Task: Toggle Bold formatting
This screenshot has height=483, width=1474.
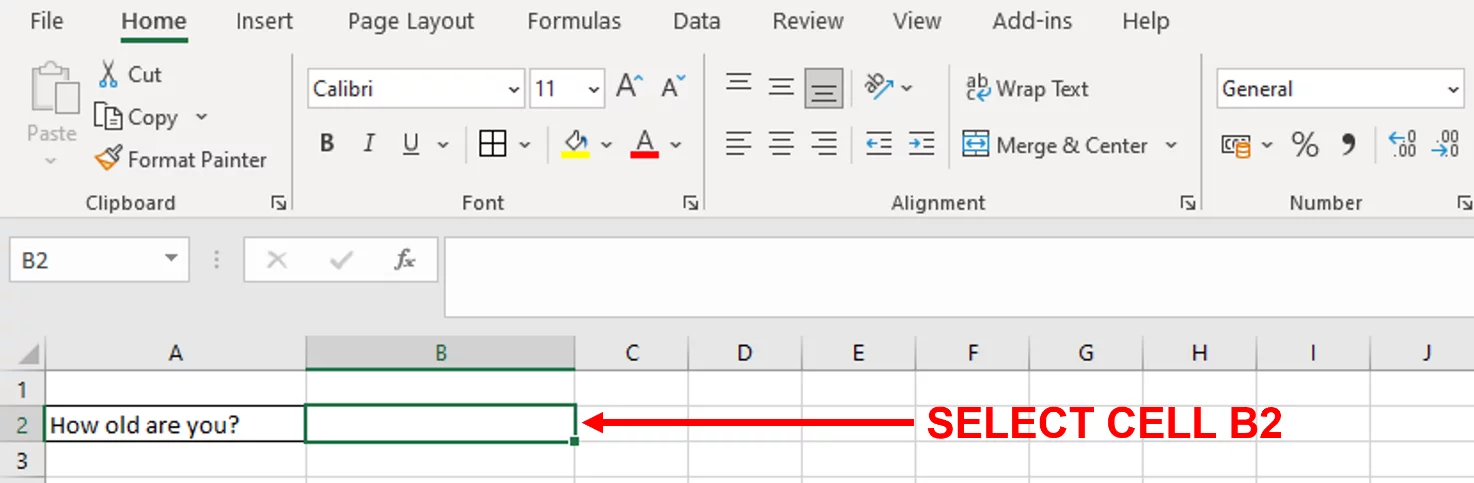Action: click(x=327, y=144)
